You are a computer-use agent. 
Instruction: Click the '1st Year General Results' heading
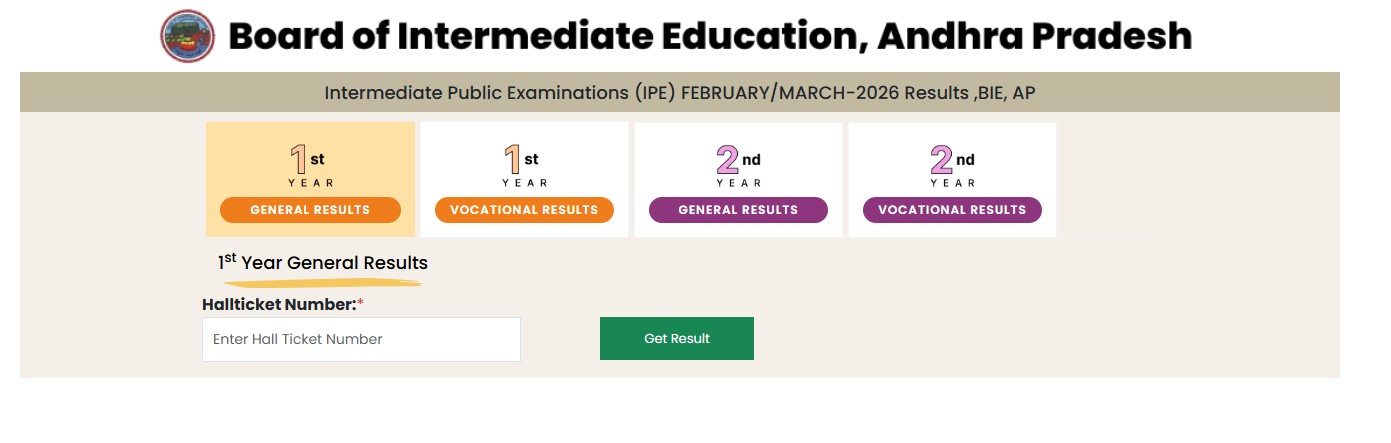(x=323, y=263)
